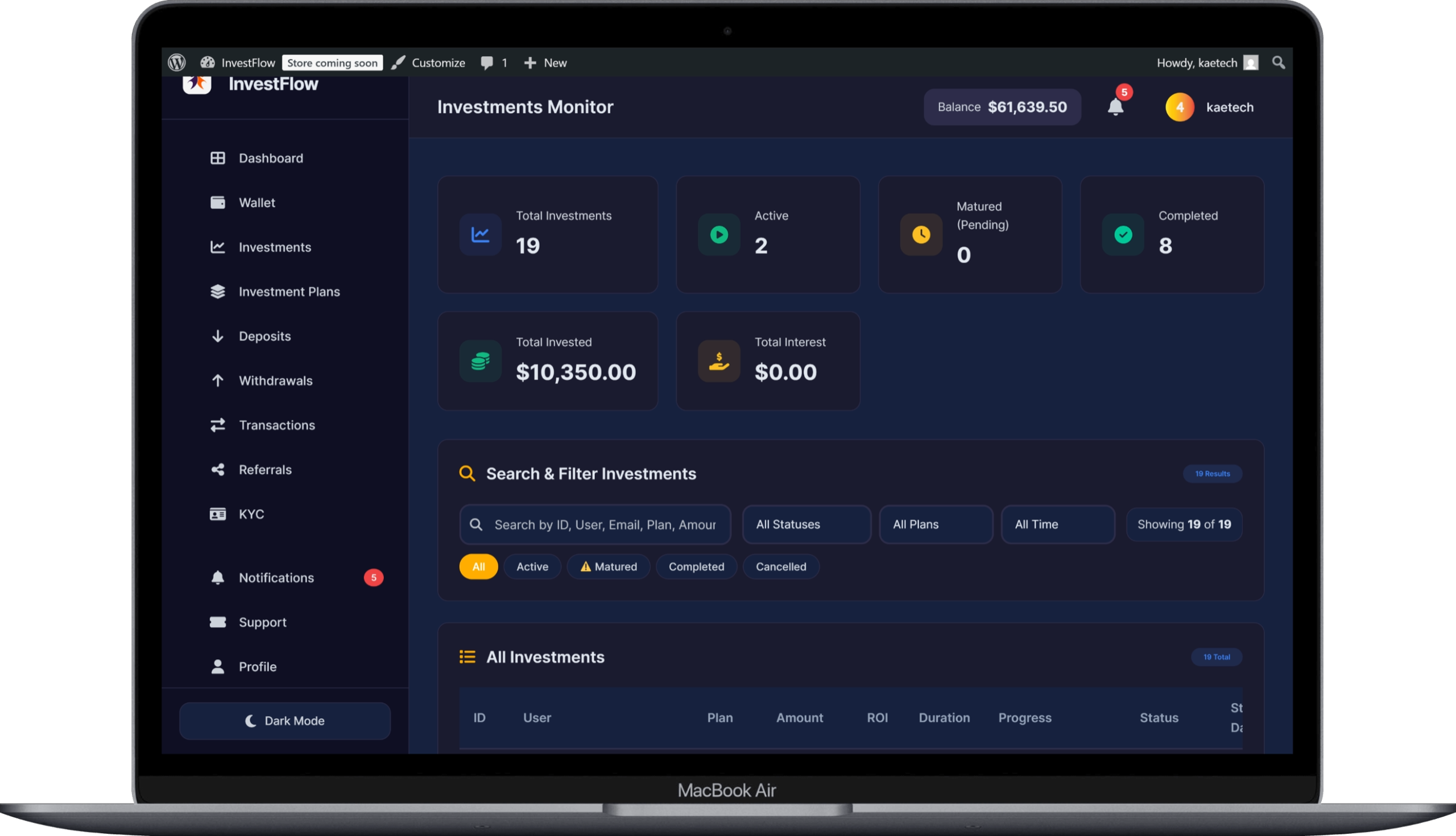Click the Withdrawals up-arrow icon
The image size is (1456, 836).
(218, 380)
